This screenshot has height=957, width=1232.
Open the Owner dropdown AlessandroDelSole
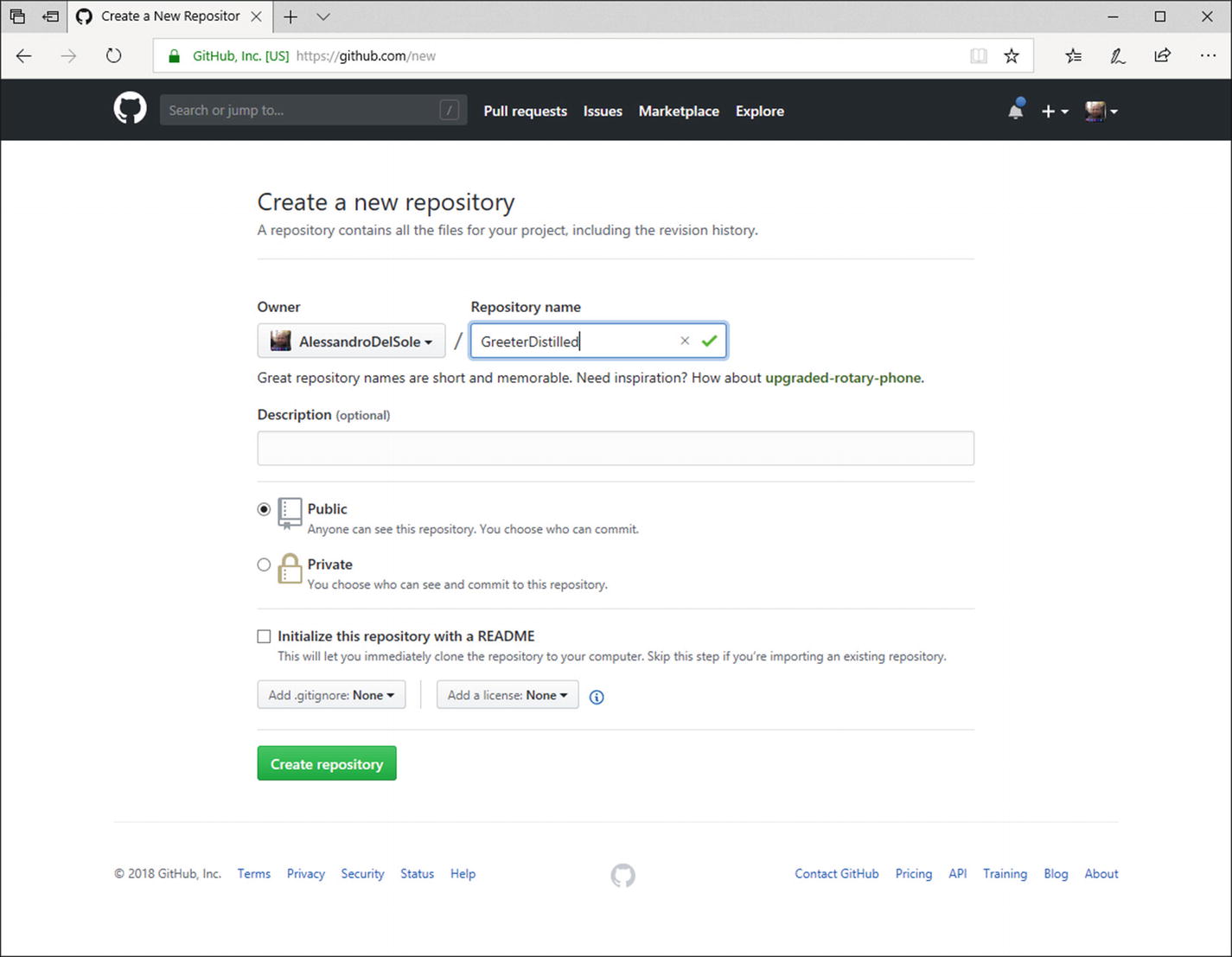[351, 341]
